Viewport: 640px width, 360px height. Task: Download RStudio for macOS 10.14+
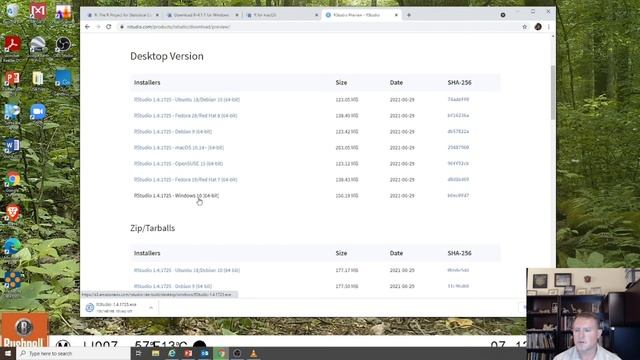pyautogui.click(x=179, y=148)
